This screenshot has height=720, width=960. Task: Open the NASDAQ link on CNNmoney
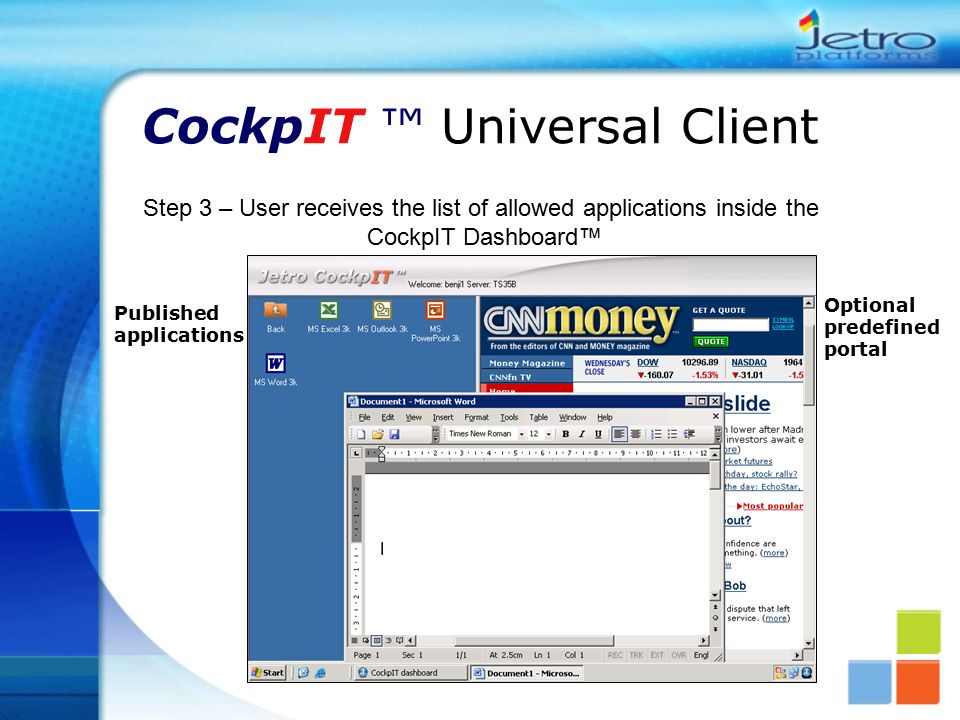(x=749, y=362)
